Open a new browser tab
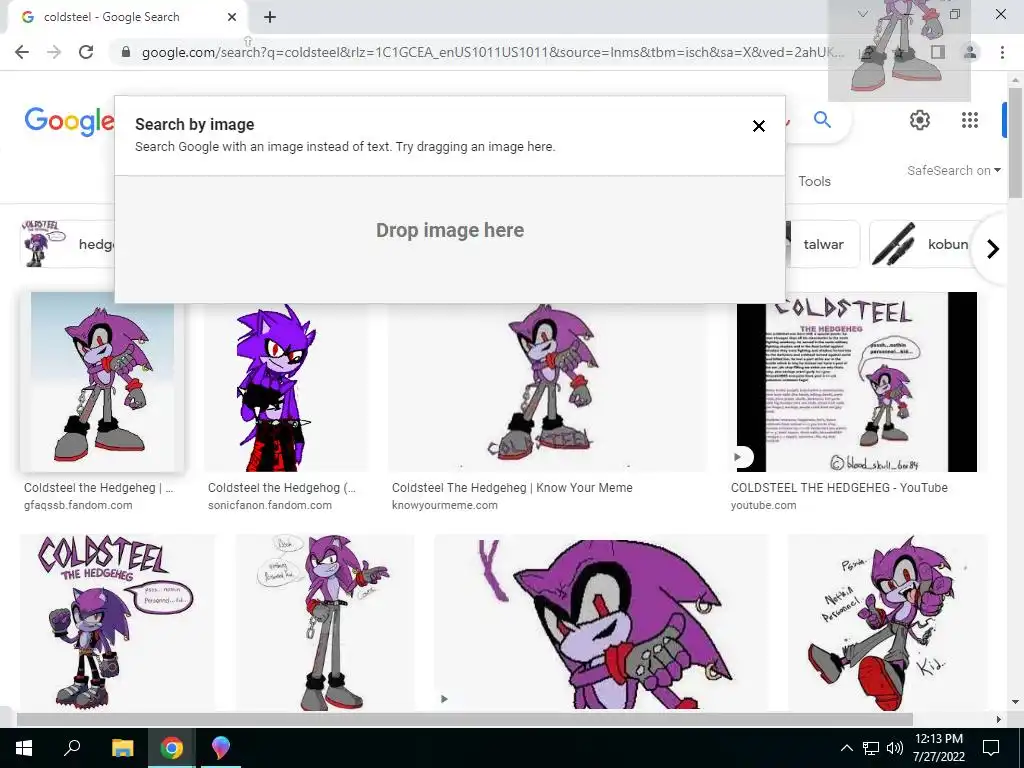 point(270,17)
